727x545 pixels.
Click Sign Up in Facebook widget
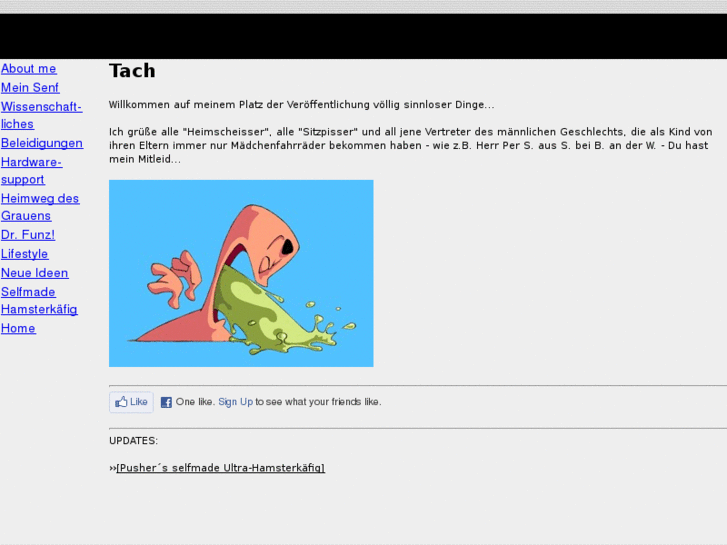pos(236,402)
